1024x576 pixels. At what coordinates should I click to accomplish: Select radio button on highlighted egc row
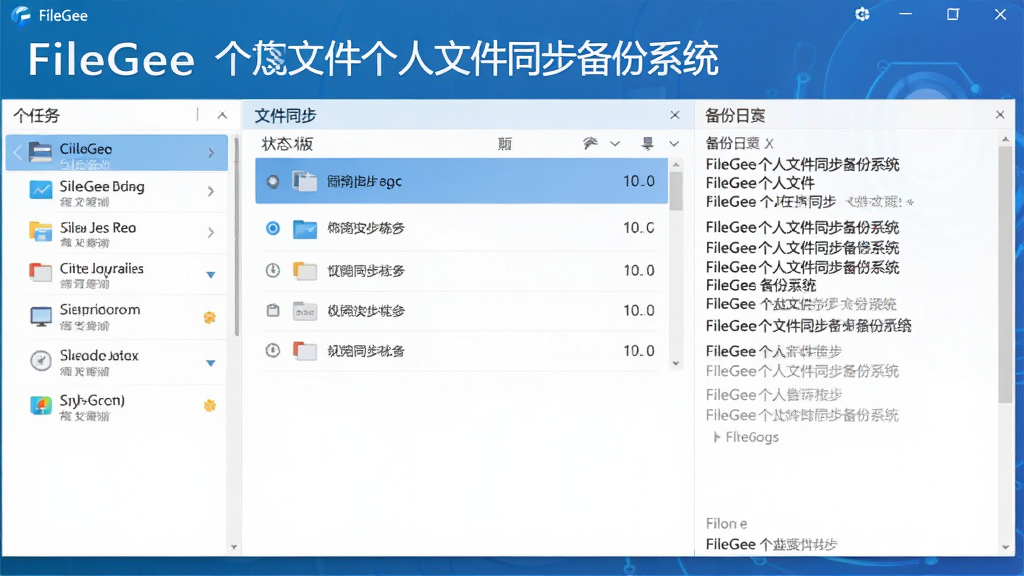click(273, 182)
